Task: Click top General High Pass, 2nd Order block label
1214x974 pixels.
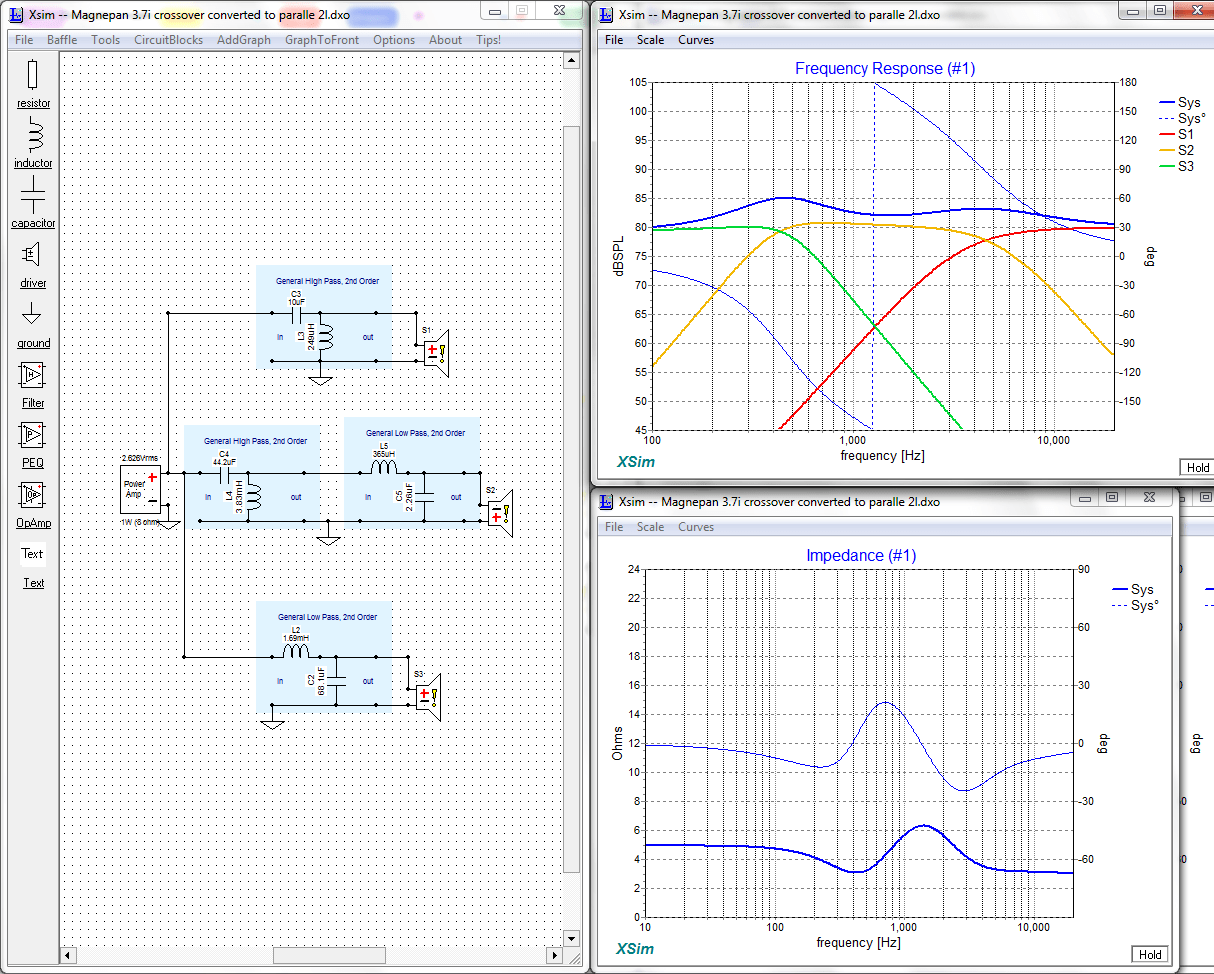Action: [328, 281]
